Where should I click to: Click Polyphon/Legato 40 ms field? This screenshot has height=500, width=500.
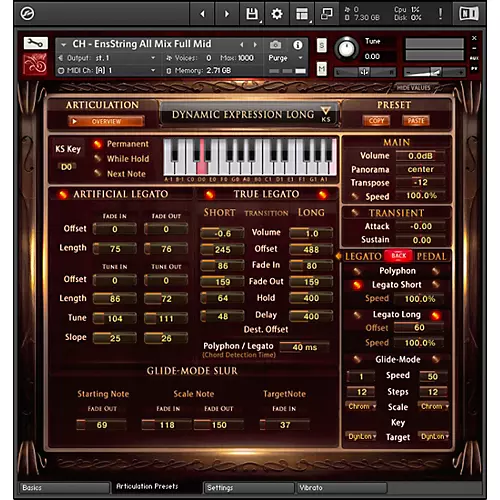tap(304, 347)
